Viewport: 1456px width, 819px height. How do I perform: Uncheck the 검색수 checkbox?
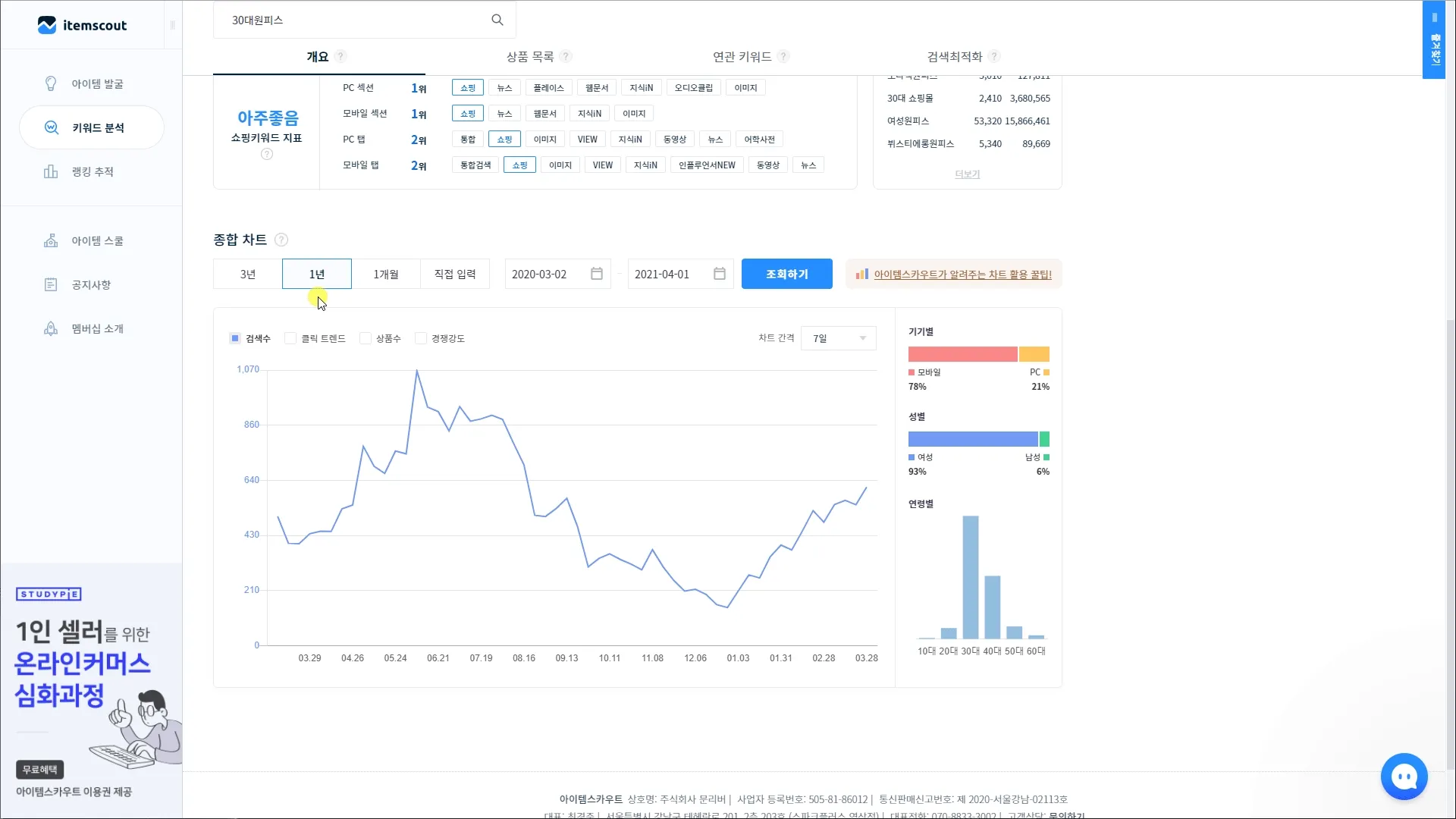pos(235,338)
